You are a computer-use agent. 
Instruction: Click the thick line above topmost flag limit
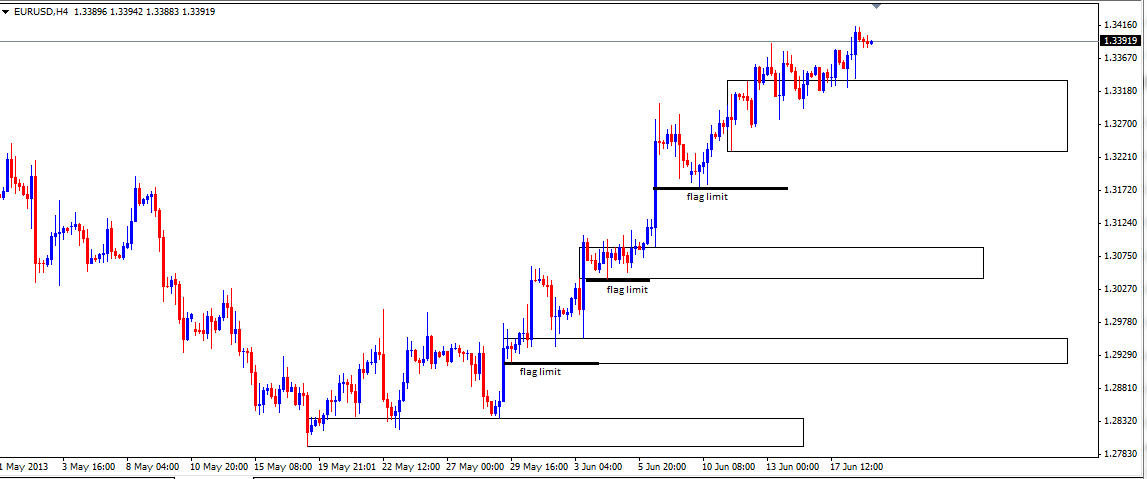click(x=720, y=188)
